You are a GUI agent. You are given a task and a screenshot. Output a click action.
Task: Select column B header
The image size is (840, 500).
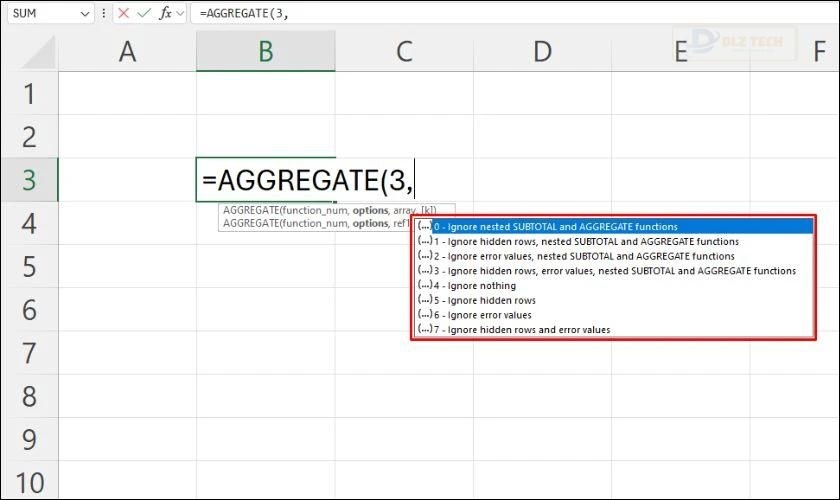point(266,51)
